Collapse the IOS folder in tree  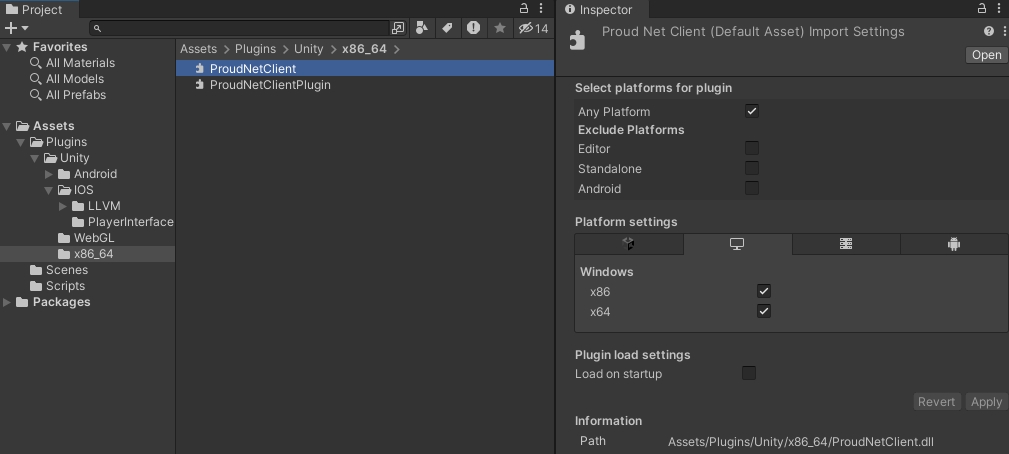point(49,190)
